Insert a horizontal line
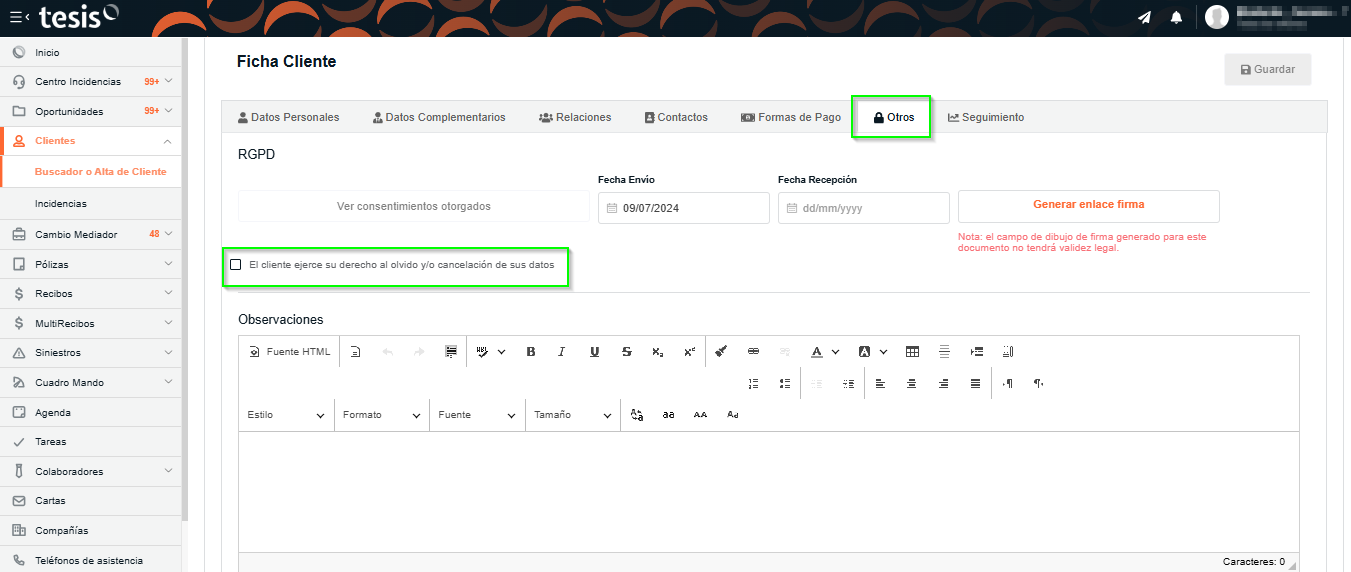This screenshot has height=572, width=1351. point(944,352)
